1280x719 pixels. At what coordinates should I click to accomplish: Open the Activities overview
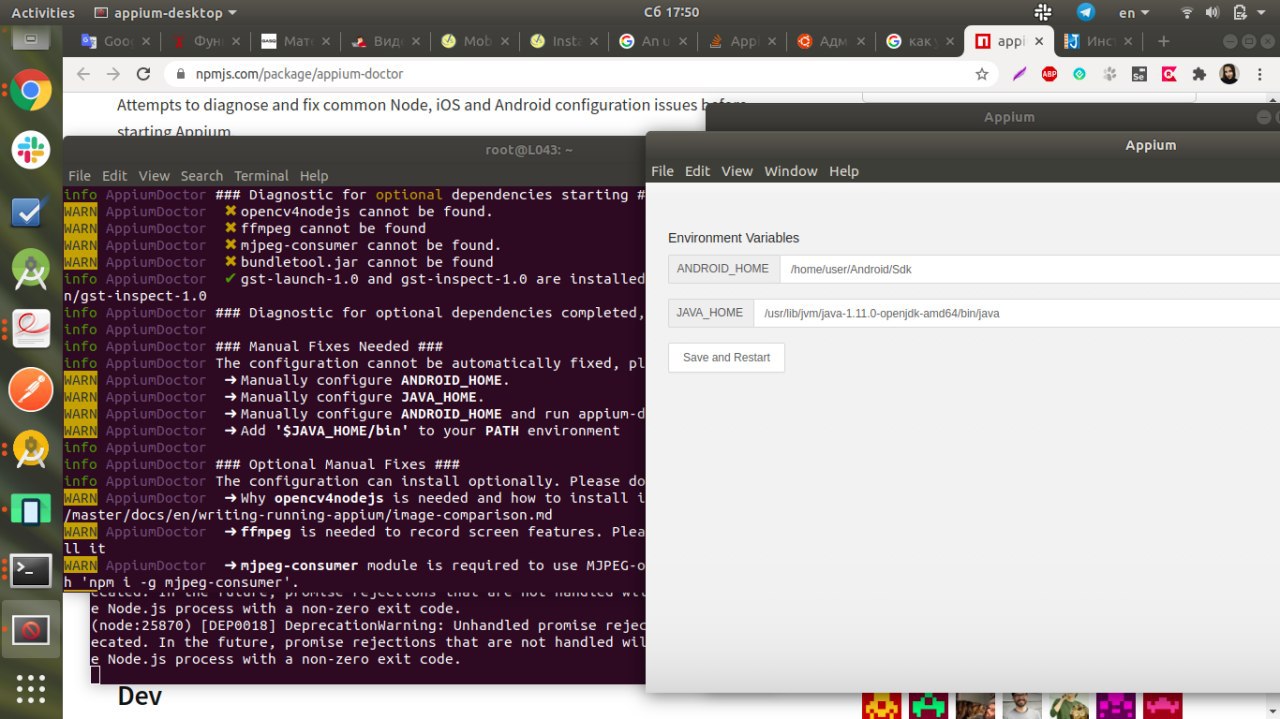coord(43,13)
